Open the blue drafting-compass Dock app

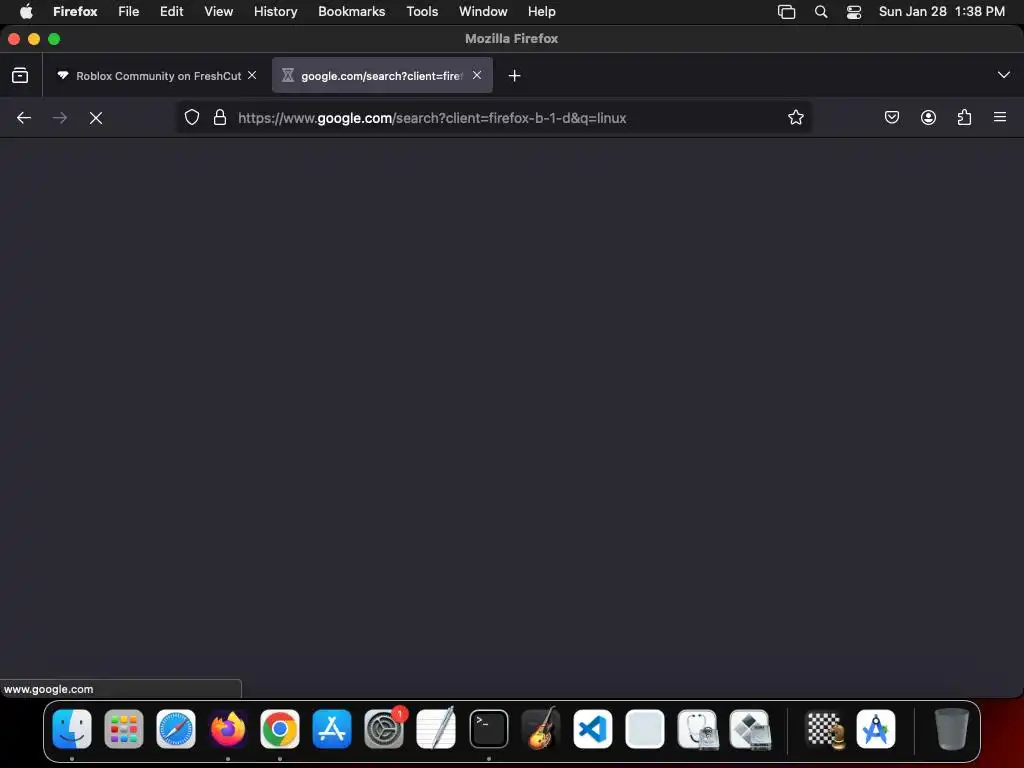[x=876, y=729]
